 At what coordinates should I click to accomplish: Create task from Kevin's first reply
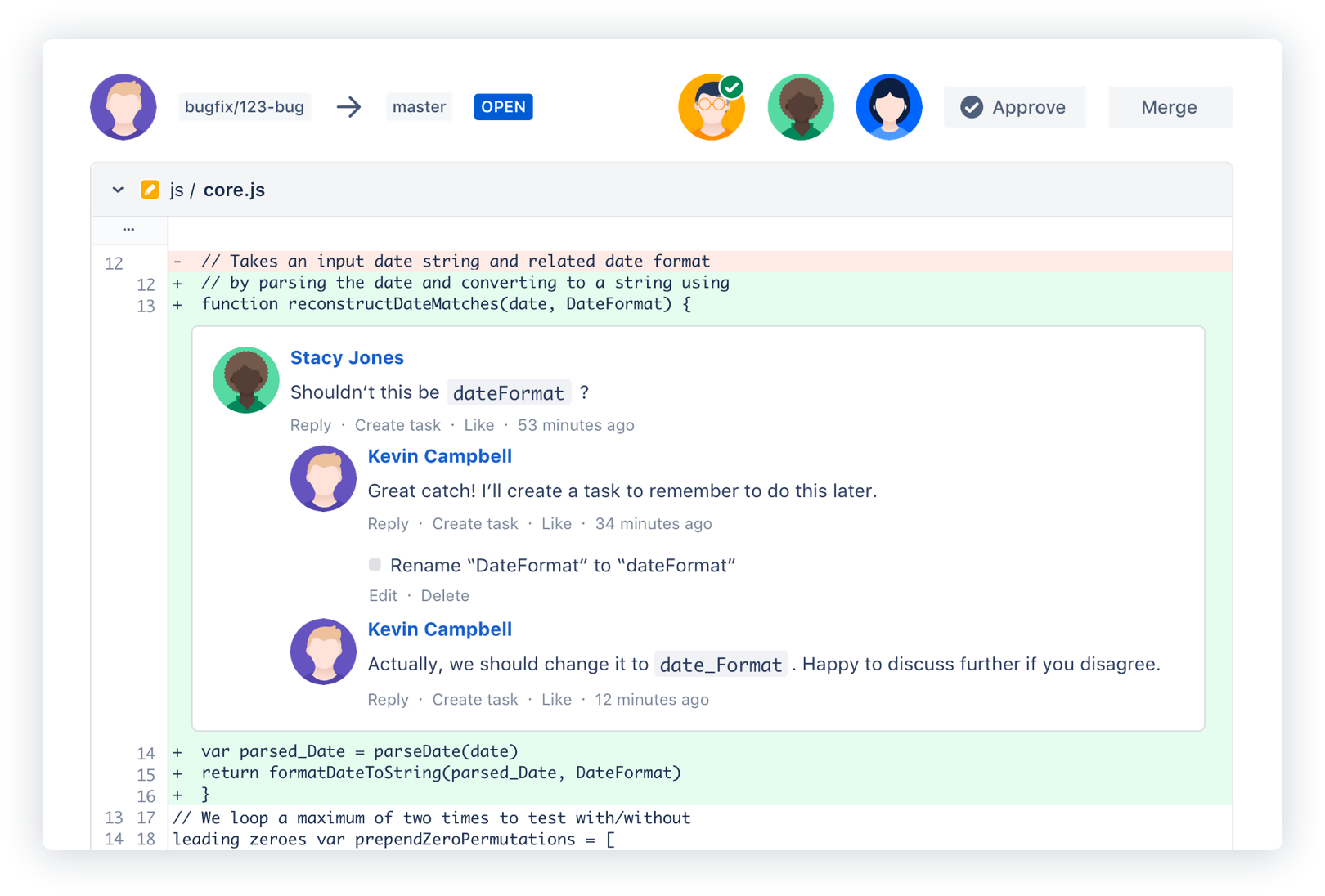(474, 523)
